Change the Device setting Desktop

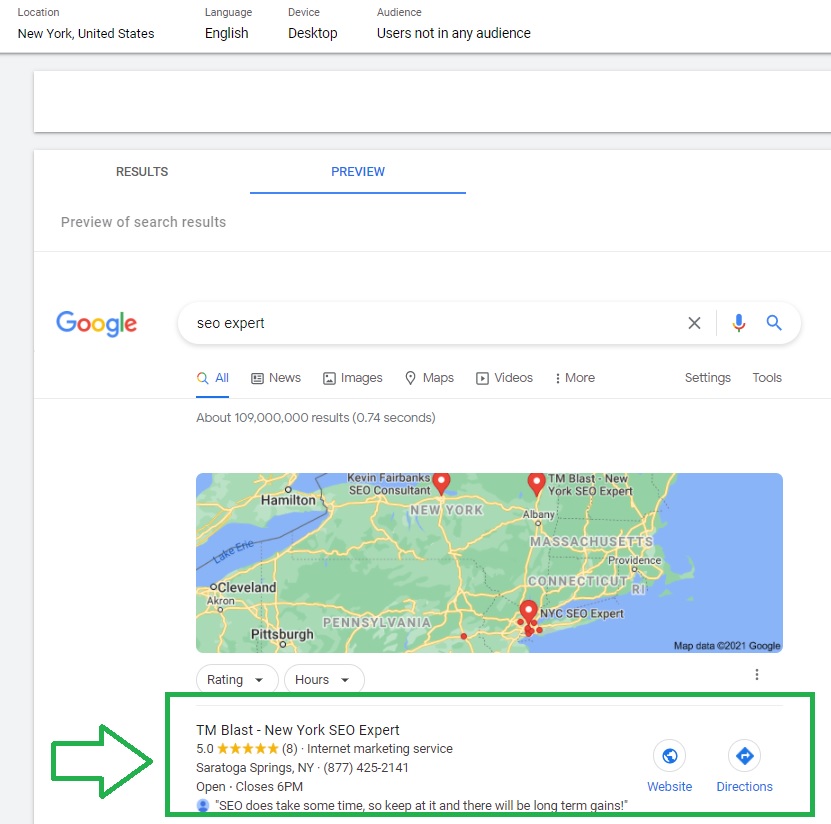tap(313, 33)
